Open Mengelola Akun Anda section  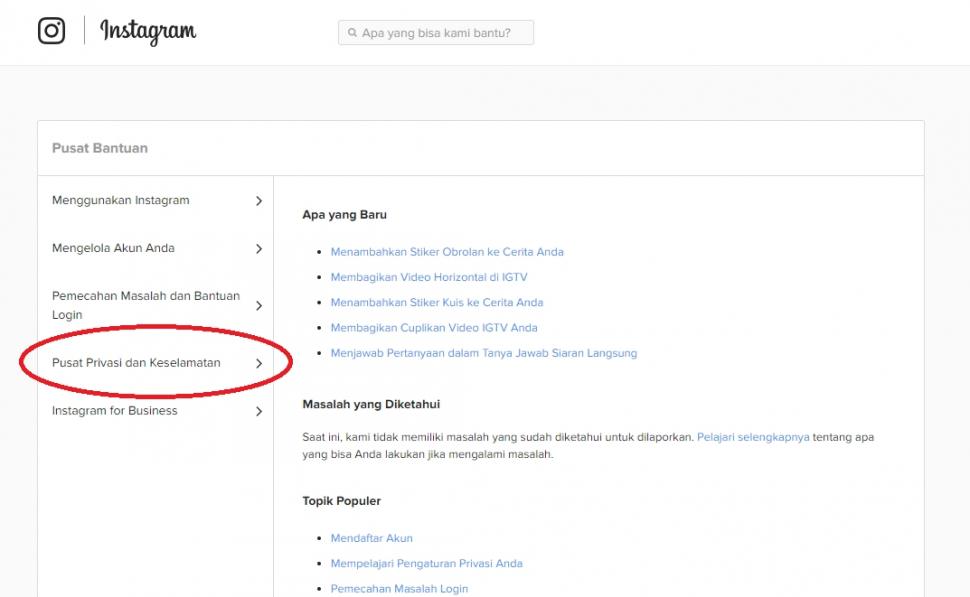(x=113, y=248)
